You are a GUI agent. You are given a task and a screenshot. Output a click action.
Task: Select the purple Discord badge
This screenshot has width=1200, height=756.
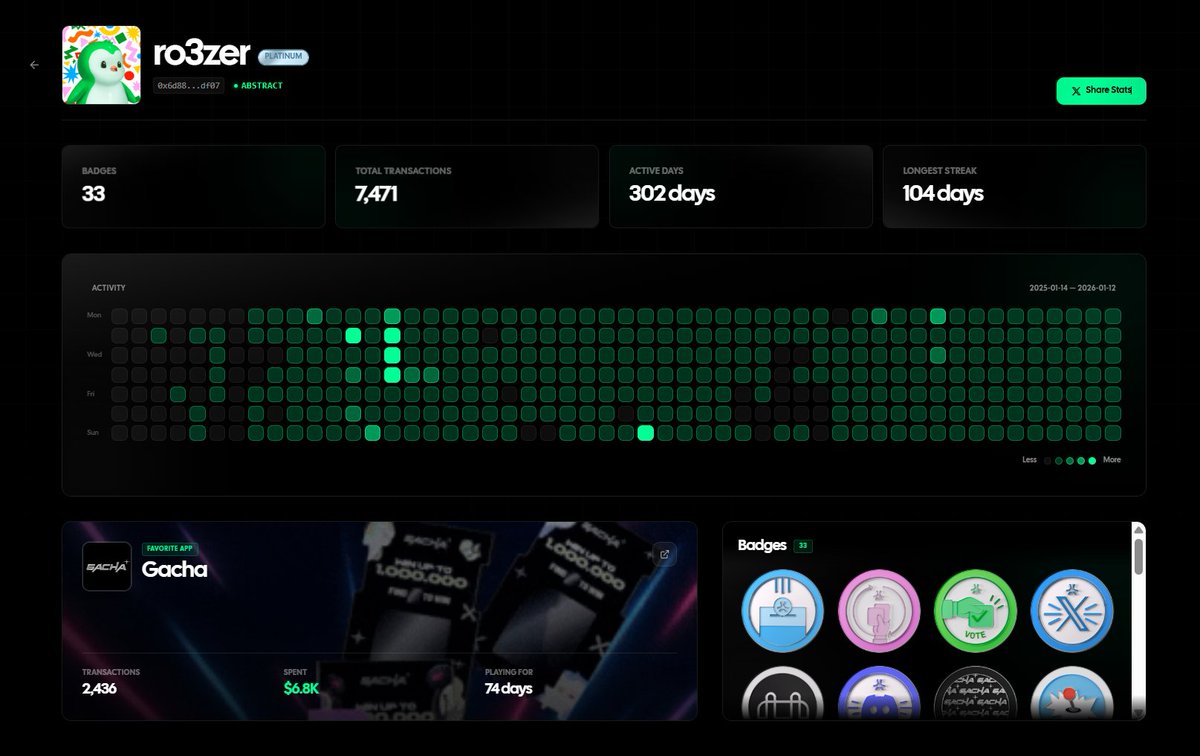879,693
